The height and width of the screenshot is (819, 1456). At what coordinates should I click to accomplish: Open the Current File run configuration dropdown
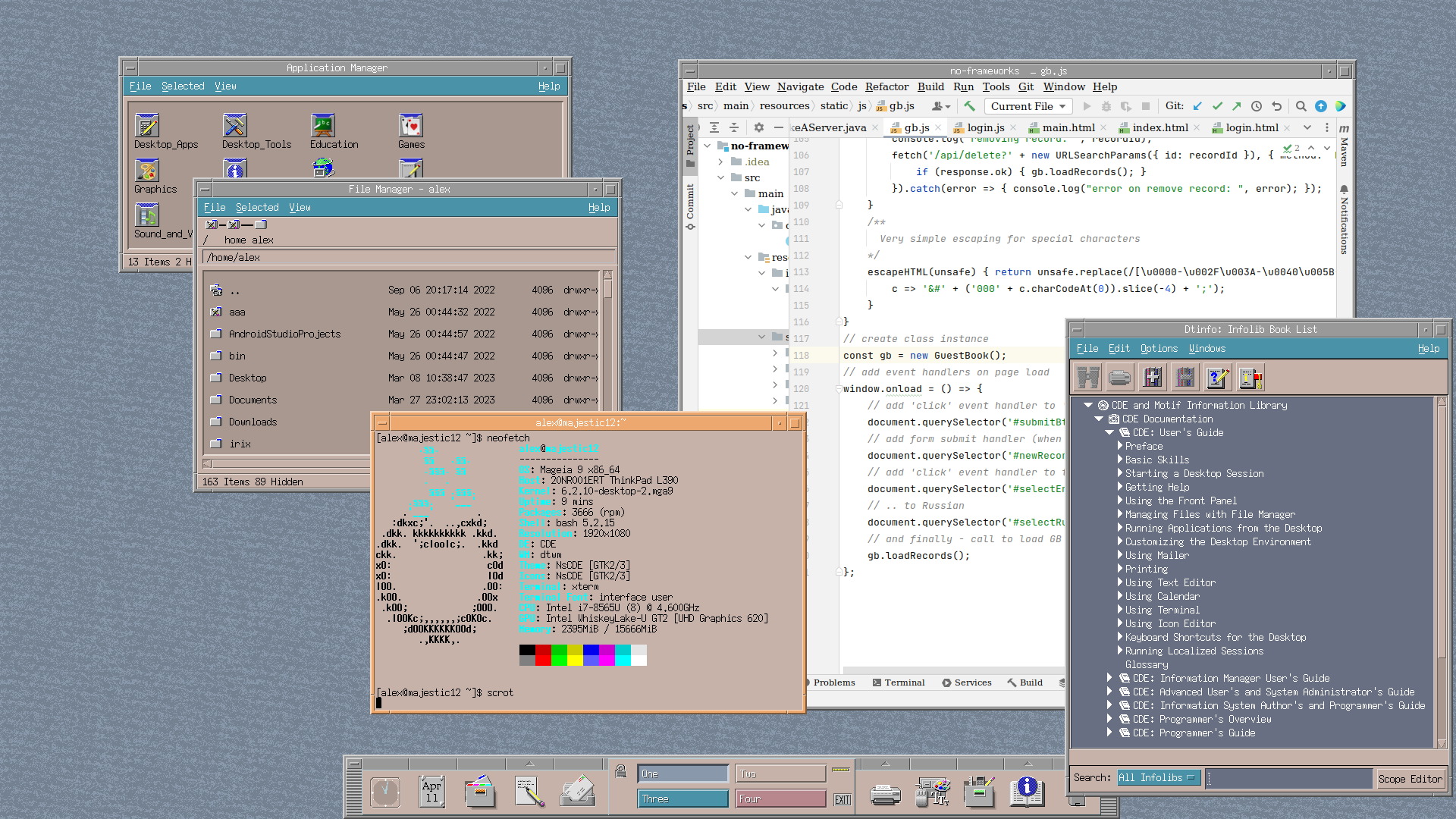[x=1028, y=106]
